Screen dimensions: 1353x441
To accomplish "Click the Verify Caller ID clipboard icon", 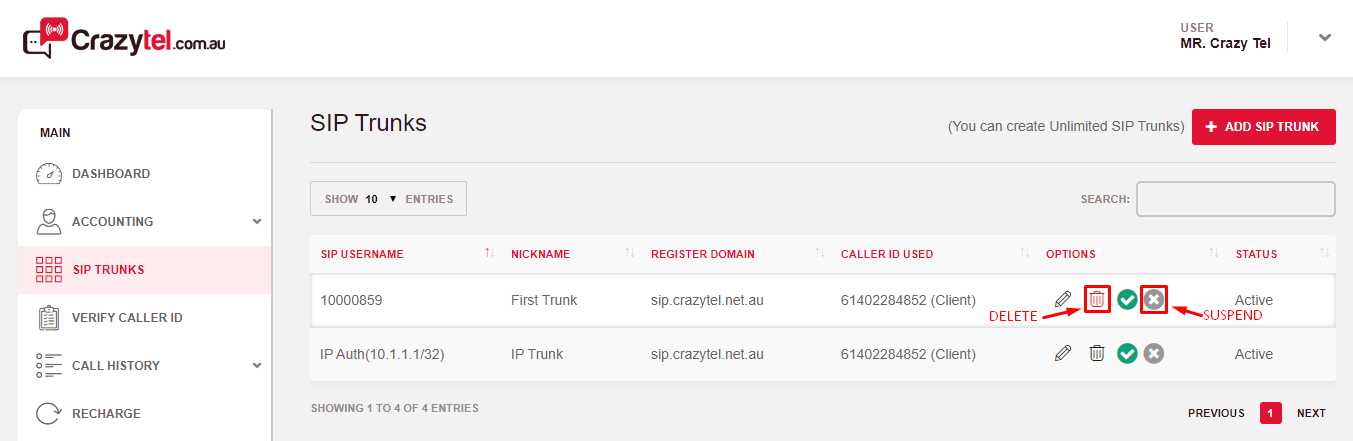I will coord(49,318).
